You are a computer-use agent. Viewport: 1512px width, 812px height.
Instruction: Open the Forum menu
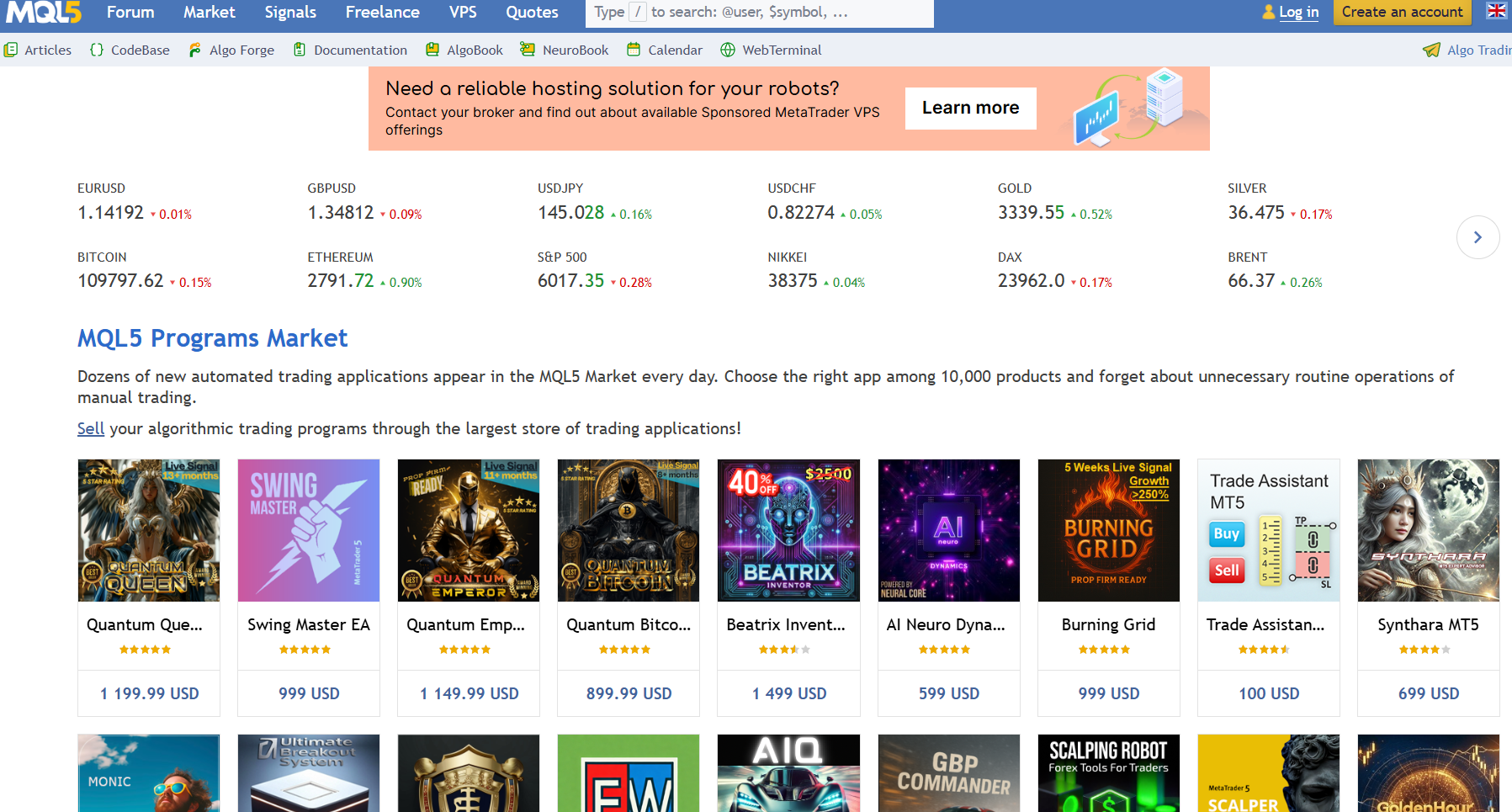coord(130,12)
